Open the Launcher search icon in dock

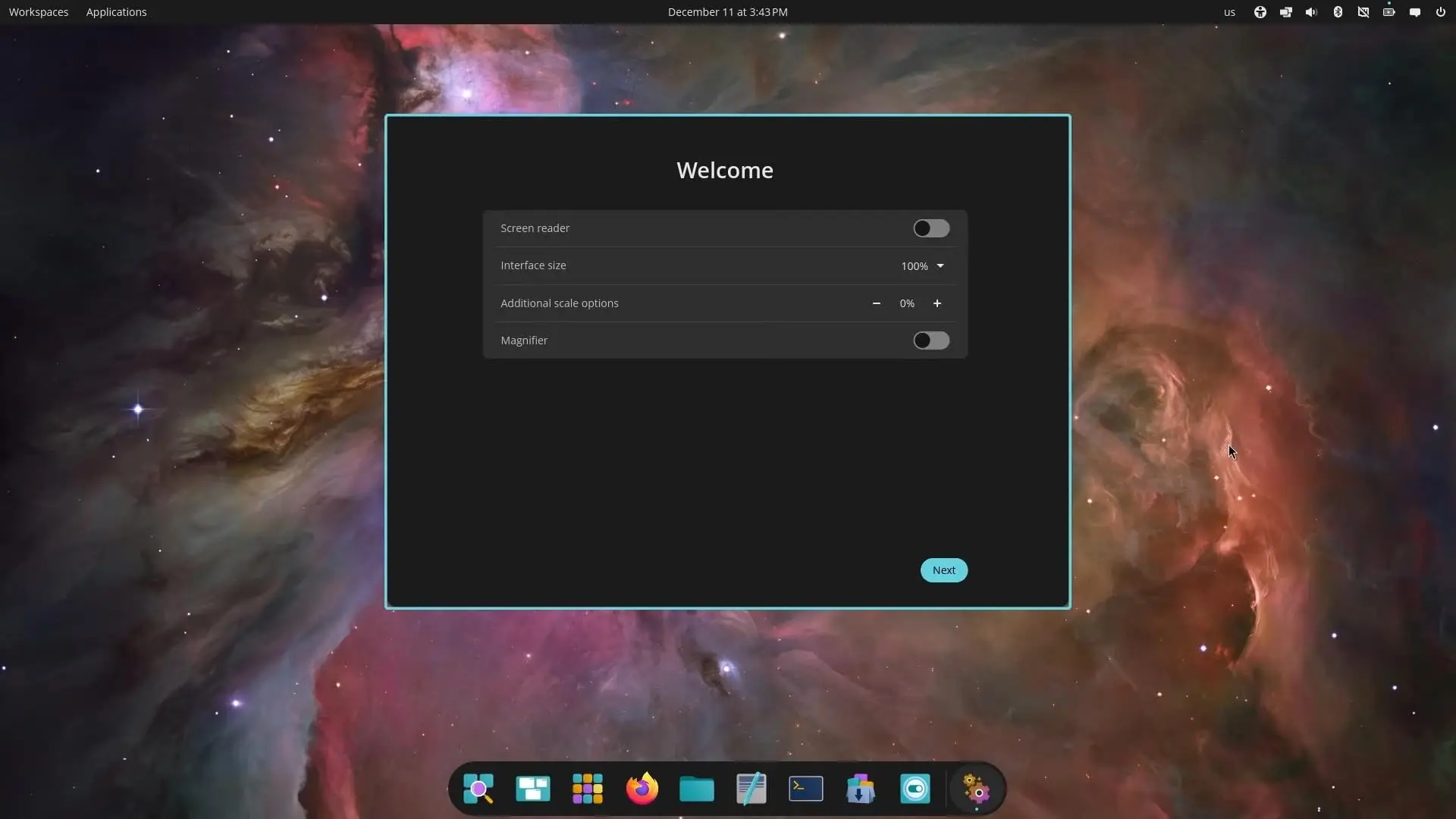[x=479, y=789]
